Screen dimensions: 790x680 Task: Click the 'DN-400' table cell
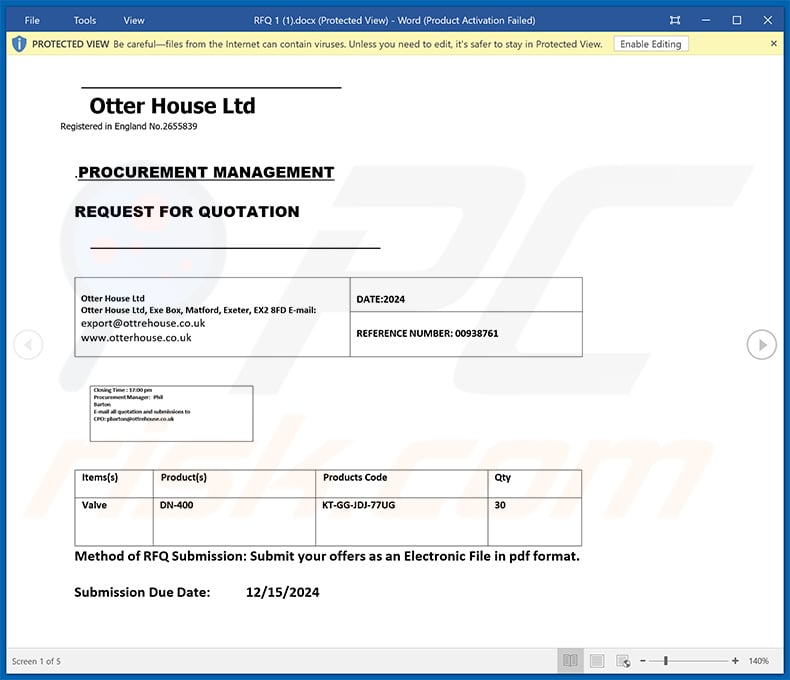pyautogui.click(x=234, y=522)
